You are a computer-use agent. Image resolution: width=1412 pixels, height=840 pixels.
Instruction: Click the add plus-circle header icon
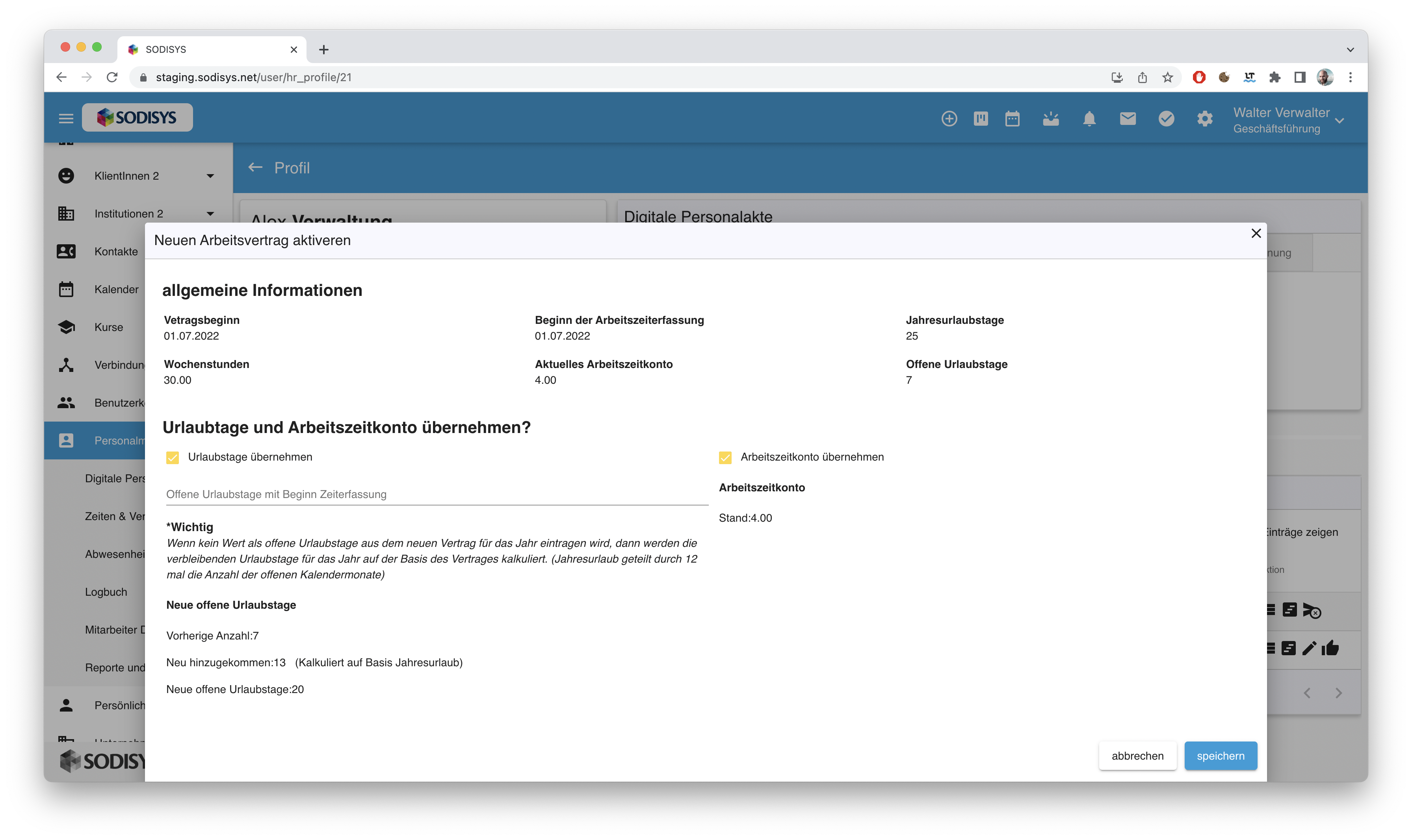click(949, 118)
